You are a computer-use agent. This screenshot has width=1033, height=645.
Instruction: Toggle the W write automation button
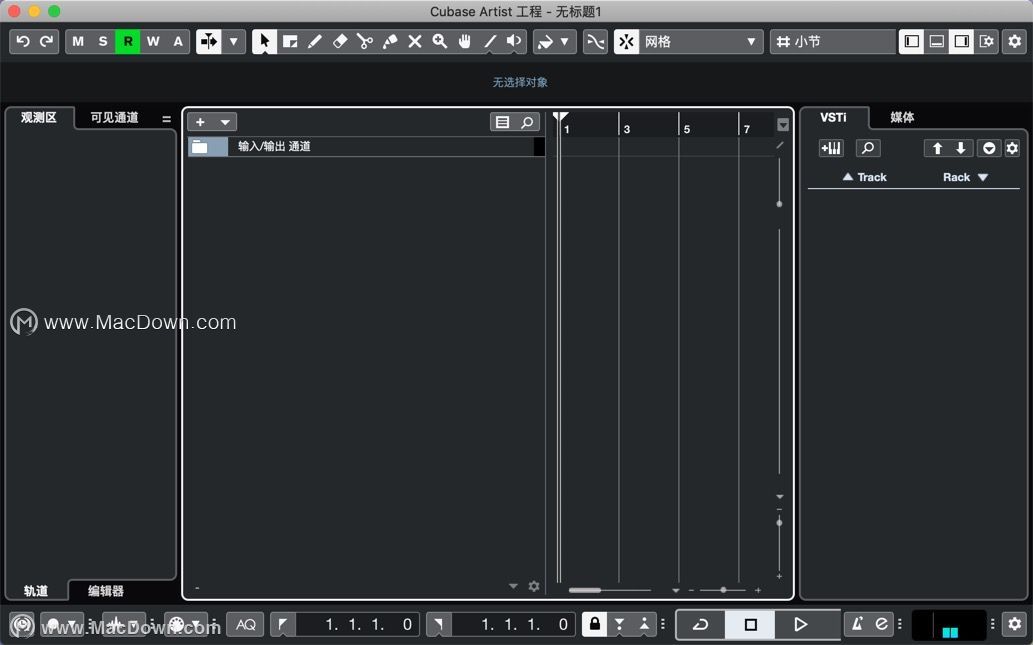click(153, 42)
